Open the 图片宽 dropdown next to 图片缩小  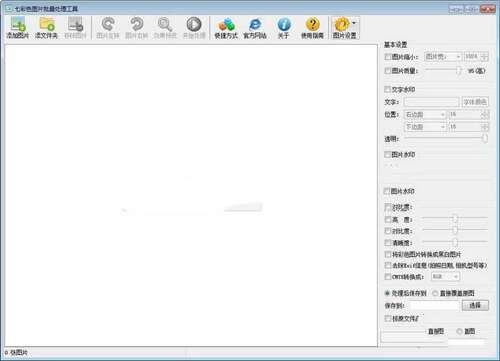pyautogui.click(x=443, y=57)
